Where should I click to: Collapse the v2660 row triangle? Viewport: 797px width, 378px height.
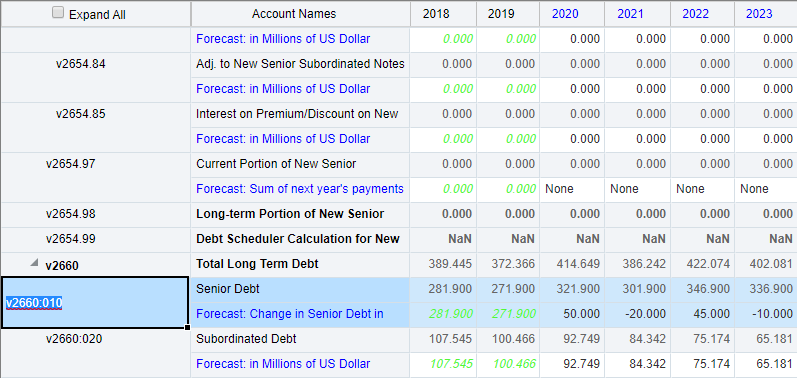pos(34,263)
